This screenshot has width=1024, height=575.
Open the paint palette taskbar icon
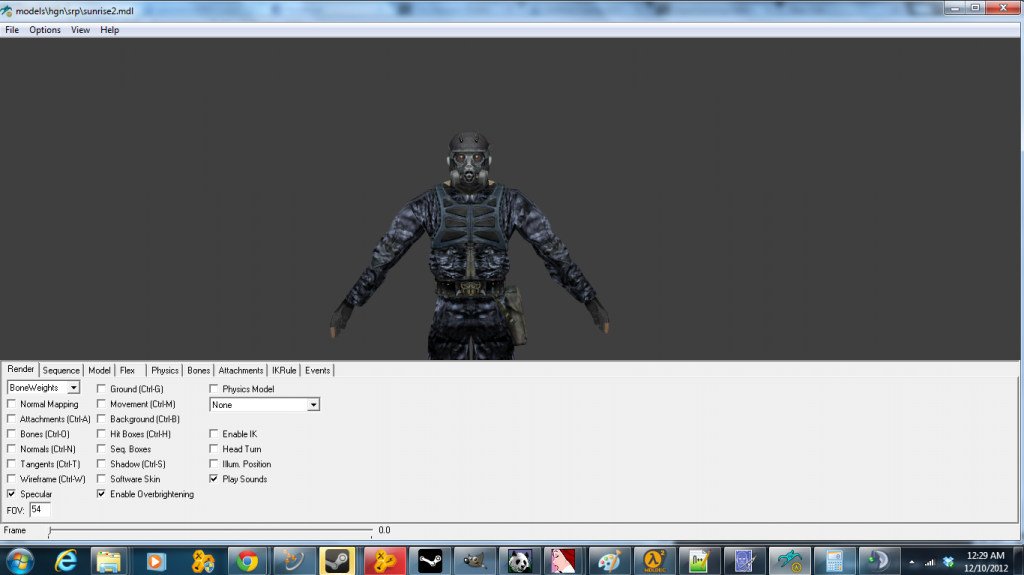[x=609, y=561]
